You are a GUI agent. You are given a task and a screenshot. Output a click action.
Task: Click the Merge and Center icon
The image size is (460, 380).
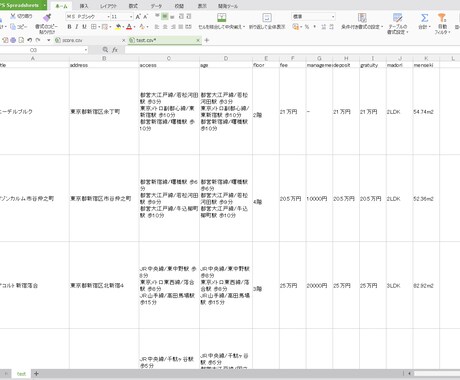tap(222, 17)
